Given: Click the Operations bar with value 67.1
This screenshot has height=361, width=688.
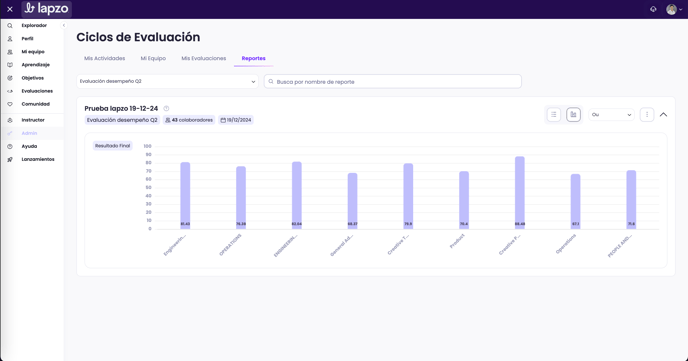Looking at the screenshot, I should click(575, 201).
